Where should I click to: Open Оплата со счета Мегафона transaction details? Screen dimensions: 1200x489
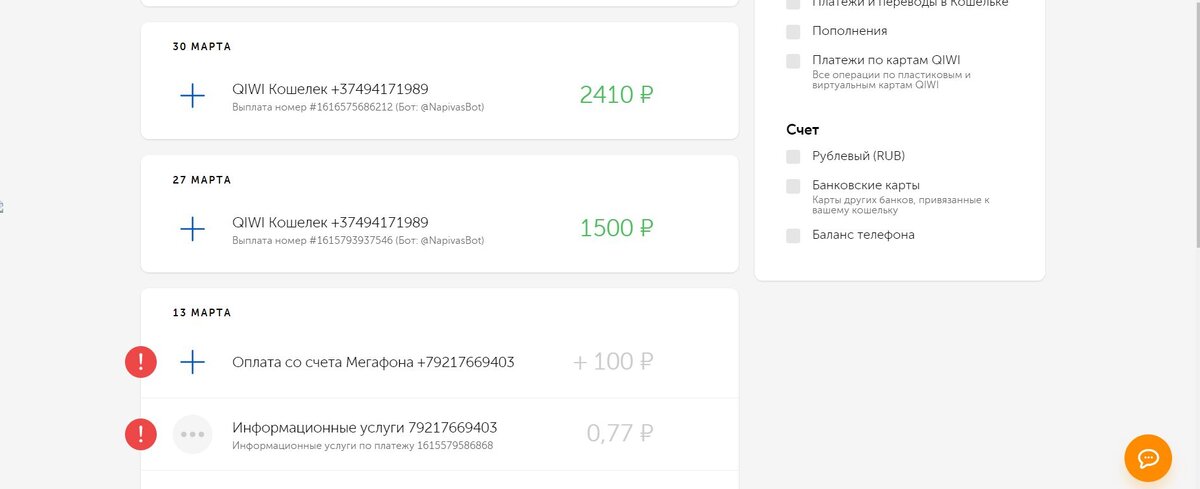(373, 362)
